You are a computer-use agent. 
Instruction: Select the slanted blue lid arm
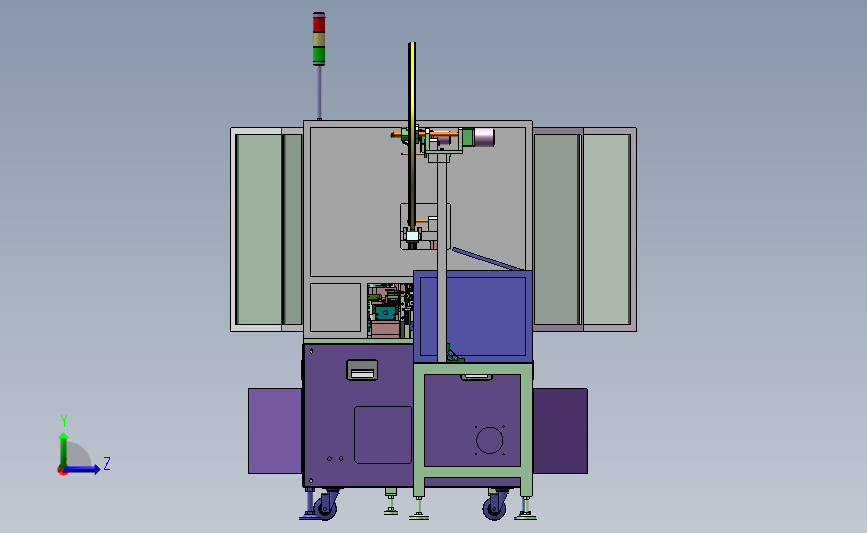(x=487, y=259)
